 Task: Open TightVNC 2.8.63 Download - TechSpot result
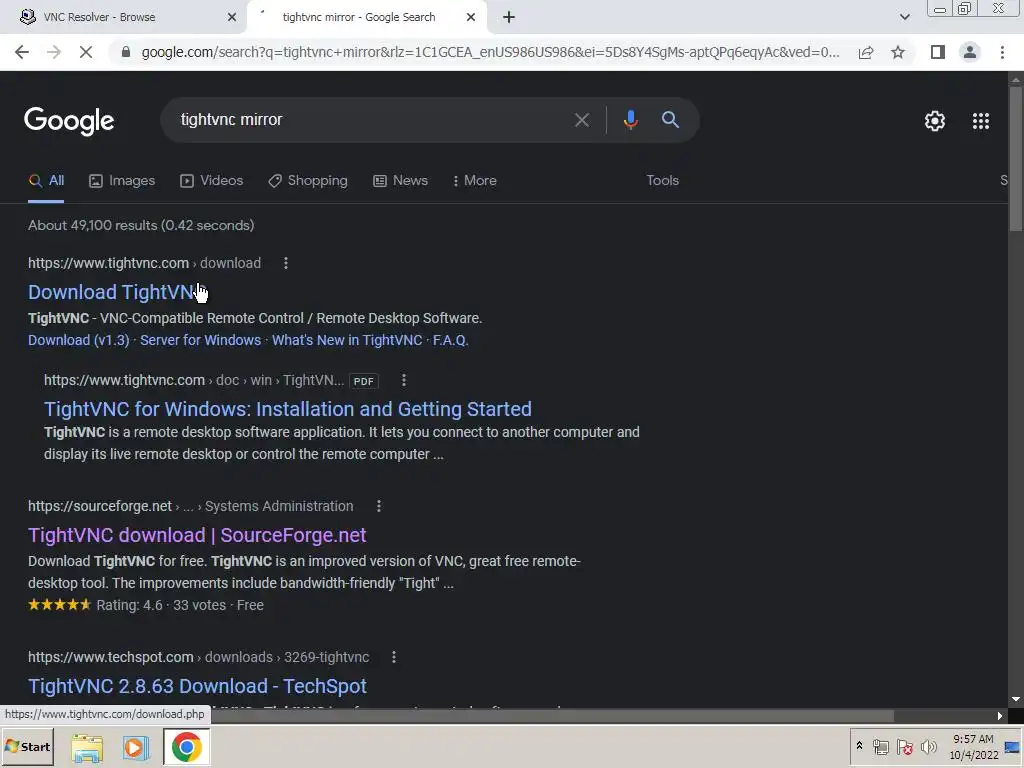click(197, 686)
